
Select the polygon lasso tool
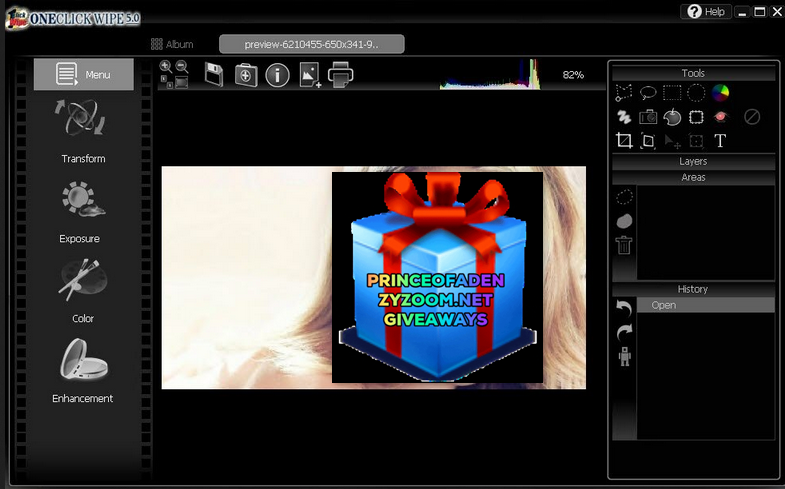pos(624,93)
